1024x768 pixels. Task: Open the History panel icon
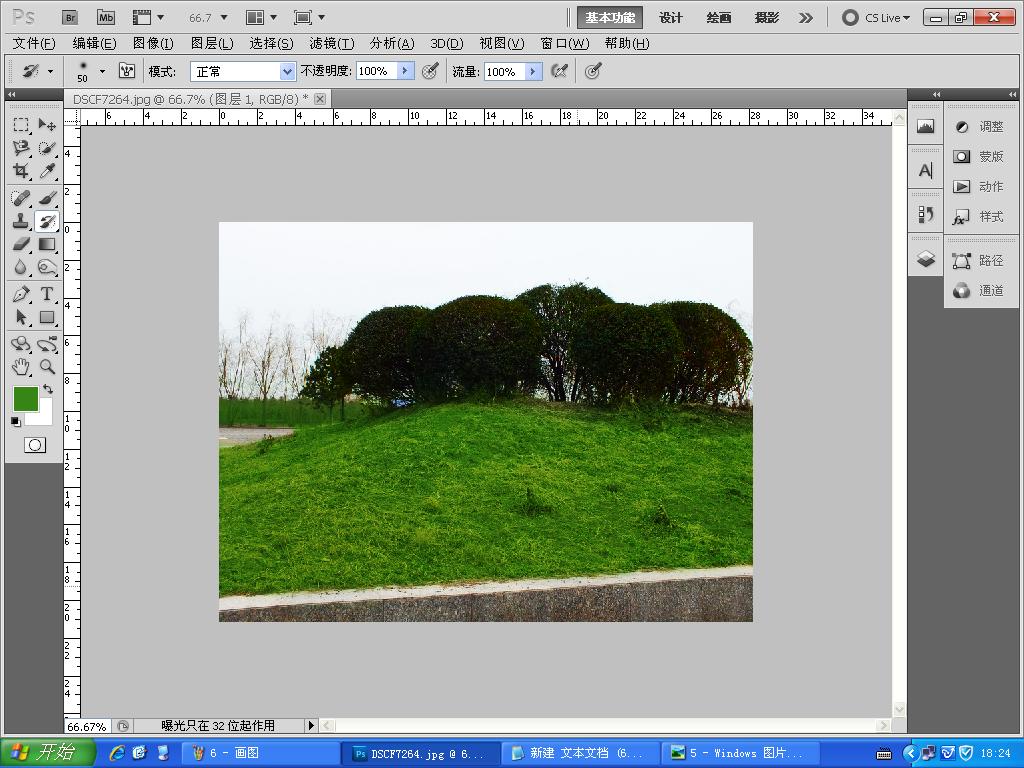coord(925,214)
